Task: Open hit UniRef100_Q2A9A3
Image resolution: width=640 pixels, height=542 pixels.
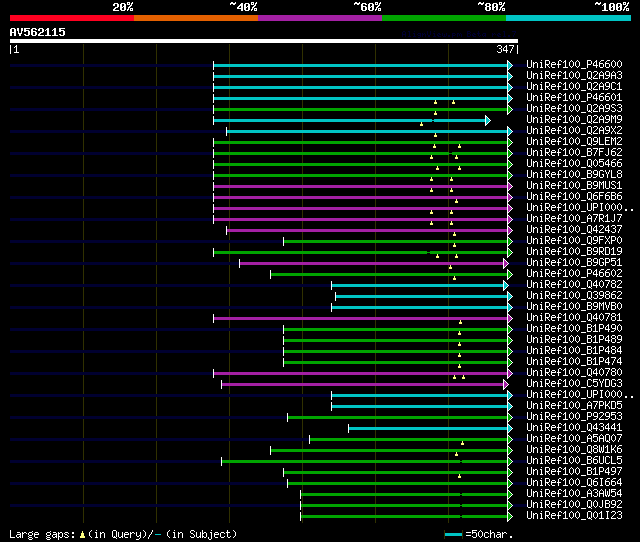Action: pos(574,76)
